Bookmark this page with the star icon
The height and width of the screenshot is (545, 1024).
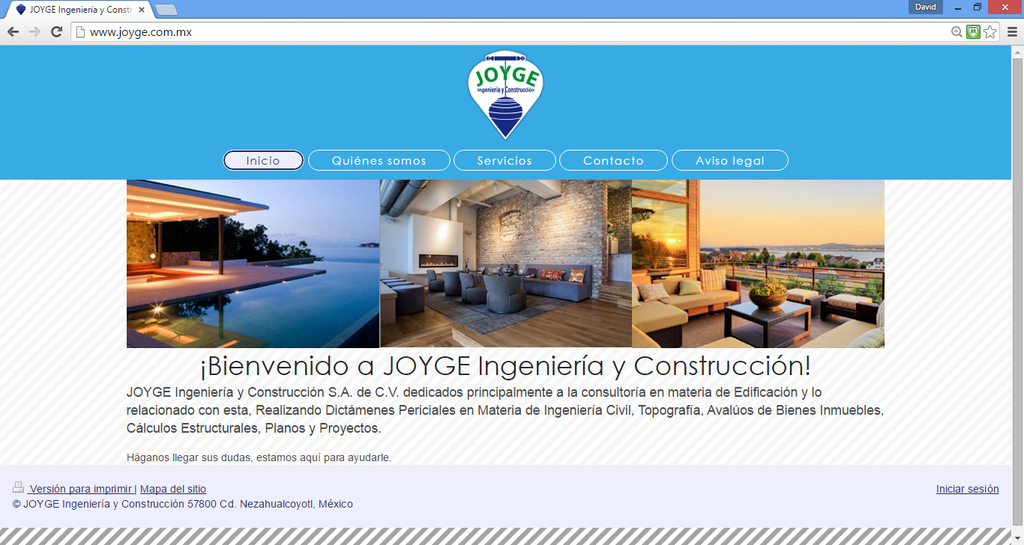[x=990, y=32]
